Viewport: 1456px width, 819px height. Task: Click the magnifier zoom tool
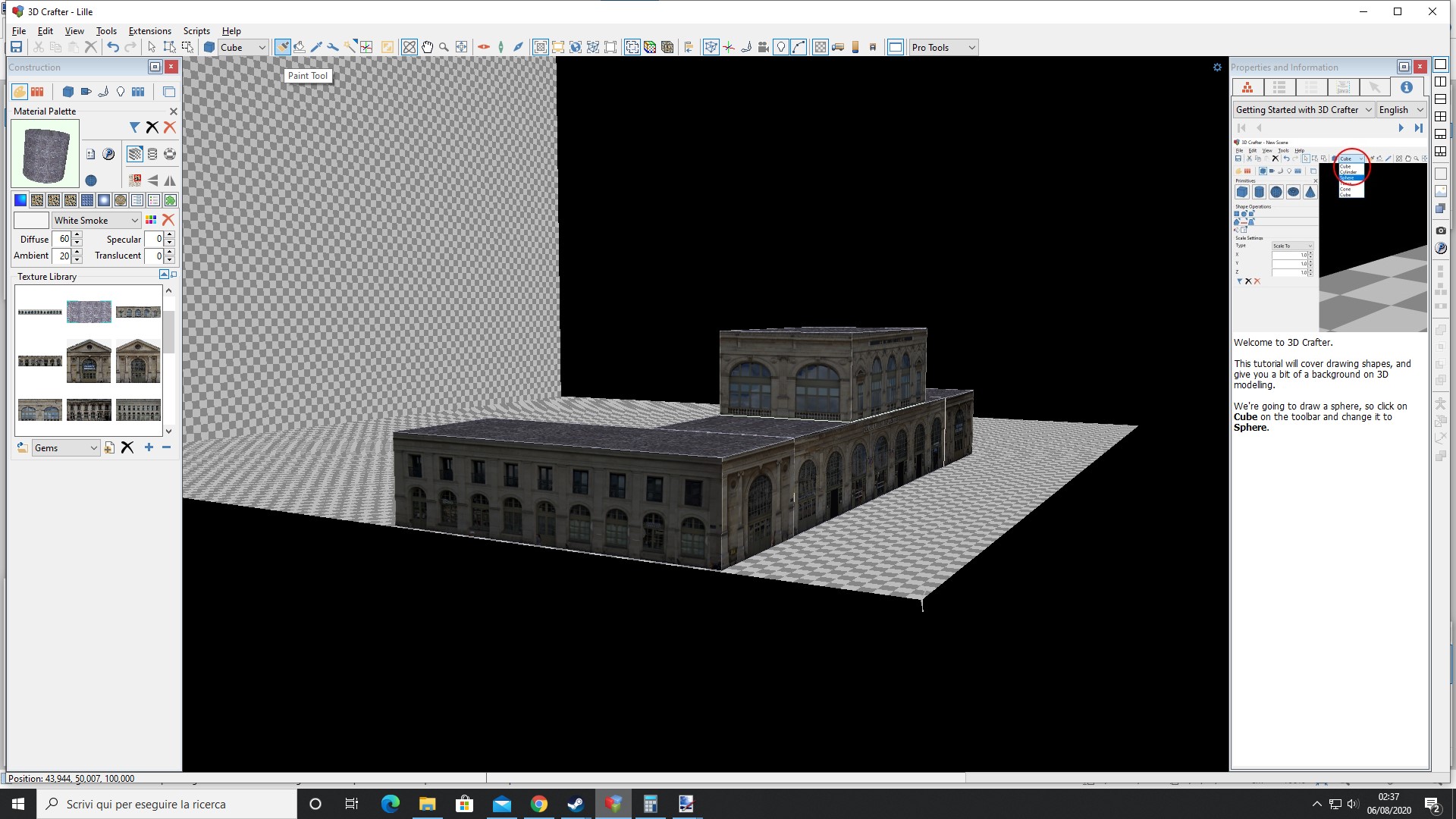click(444, 47)
